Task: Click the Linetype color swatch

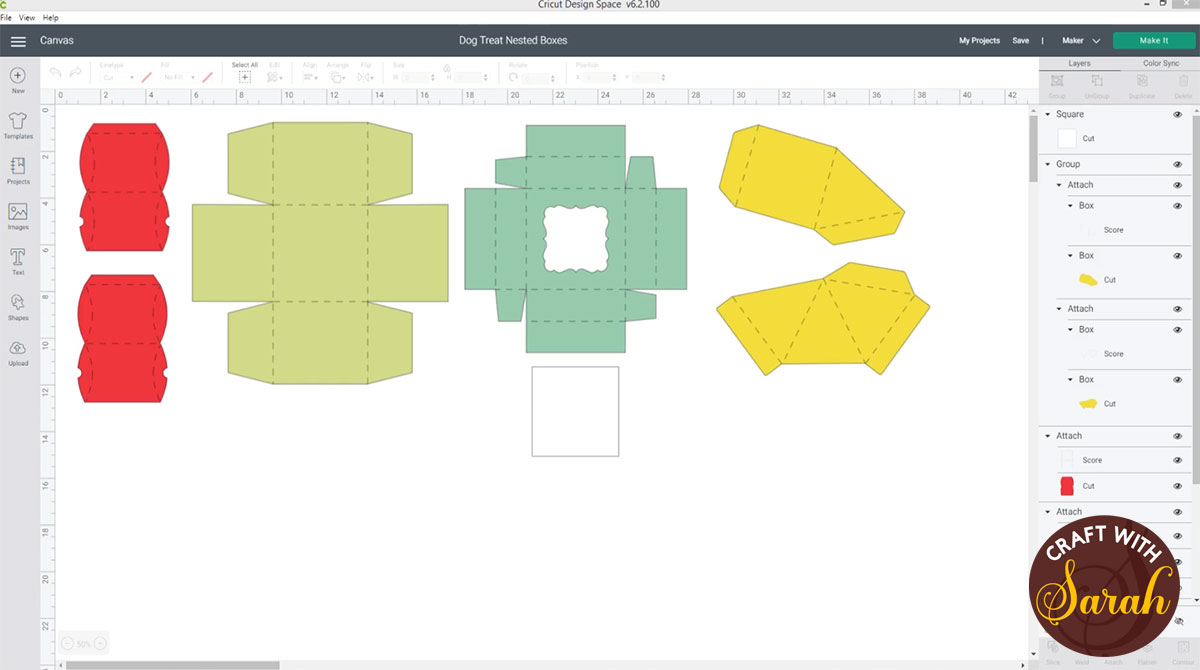Action: (146, 77)
